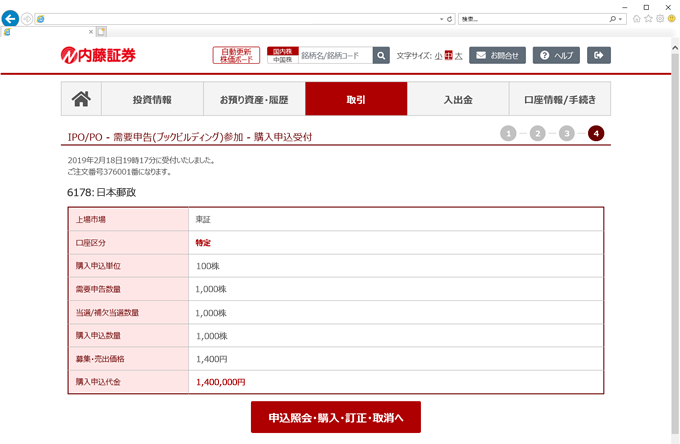Click step 1 progress indicator
Viewport: 680px width, 444px height.
click(508, 134)
